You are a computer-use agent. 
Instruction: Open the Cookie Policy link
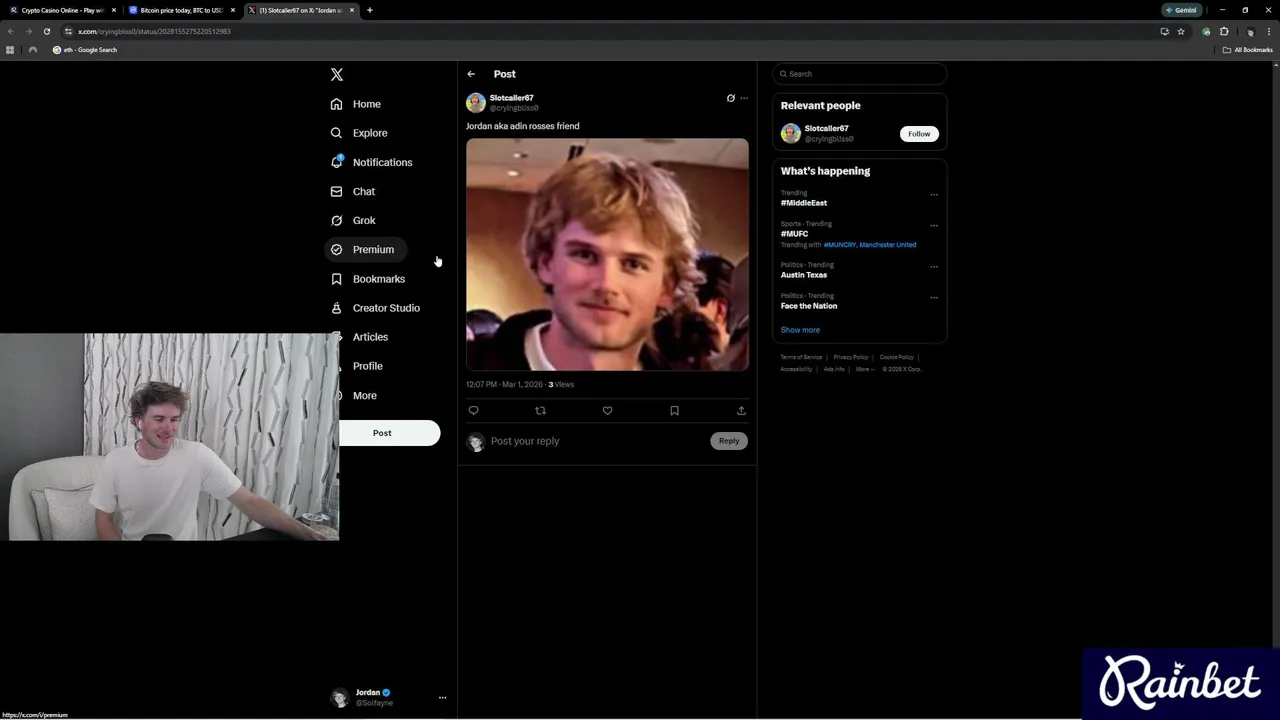896,357
